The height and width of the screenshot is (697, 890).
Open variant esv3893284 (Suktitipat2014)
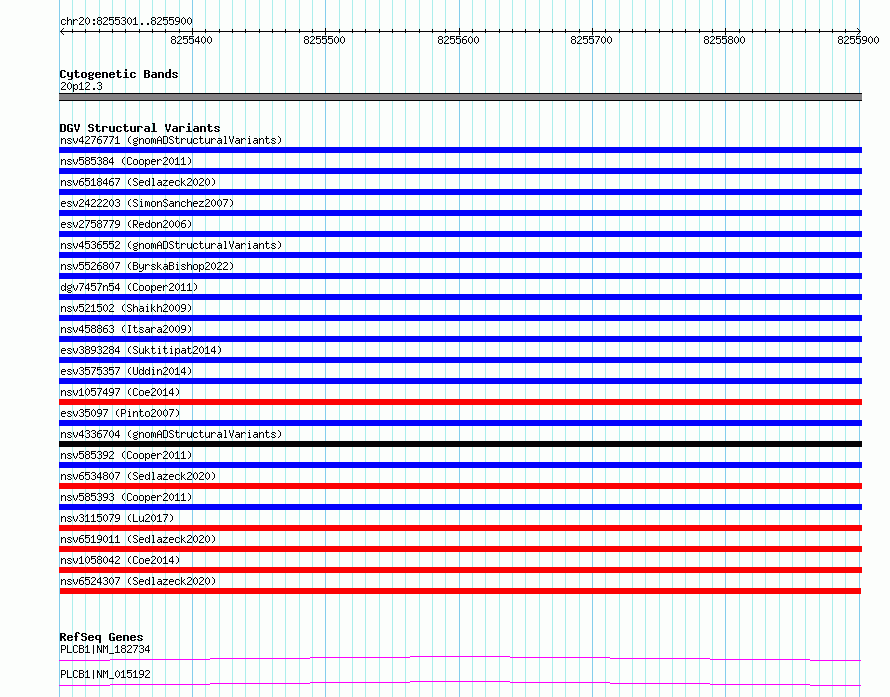(x=141, y=350)
